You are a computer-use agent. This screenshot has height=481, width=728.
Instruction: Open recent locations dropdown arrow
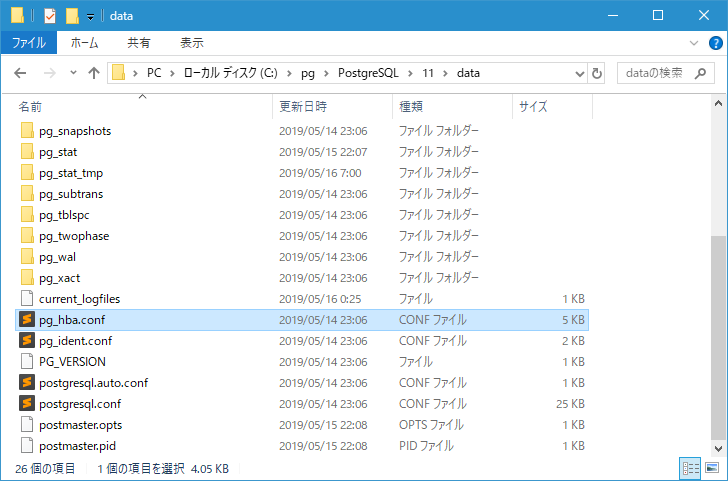tap(74, 73)
